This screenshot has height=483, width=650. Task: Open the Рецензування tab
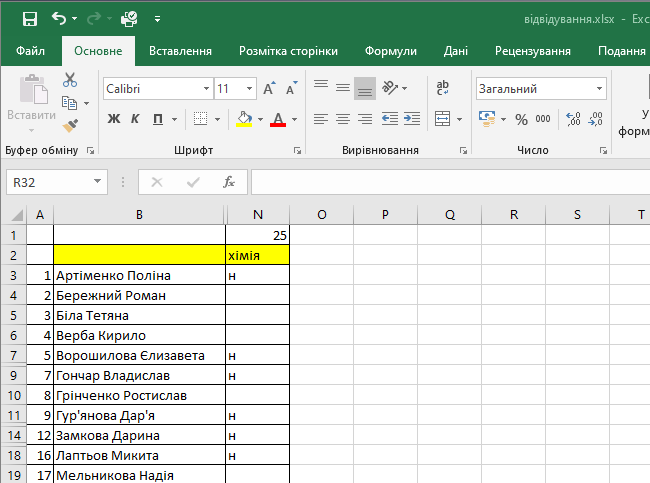[x=533, y=51]
